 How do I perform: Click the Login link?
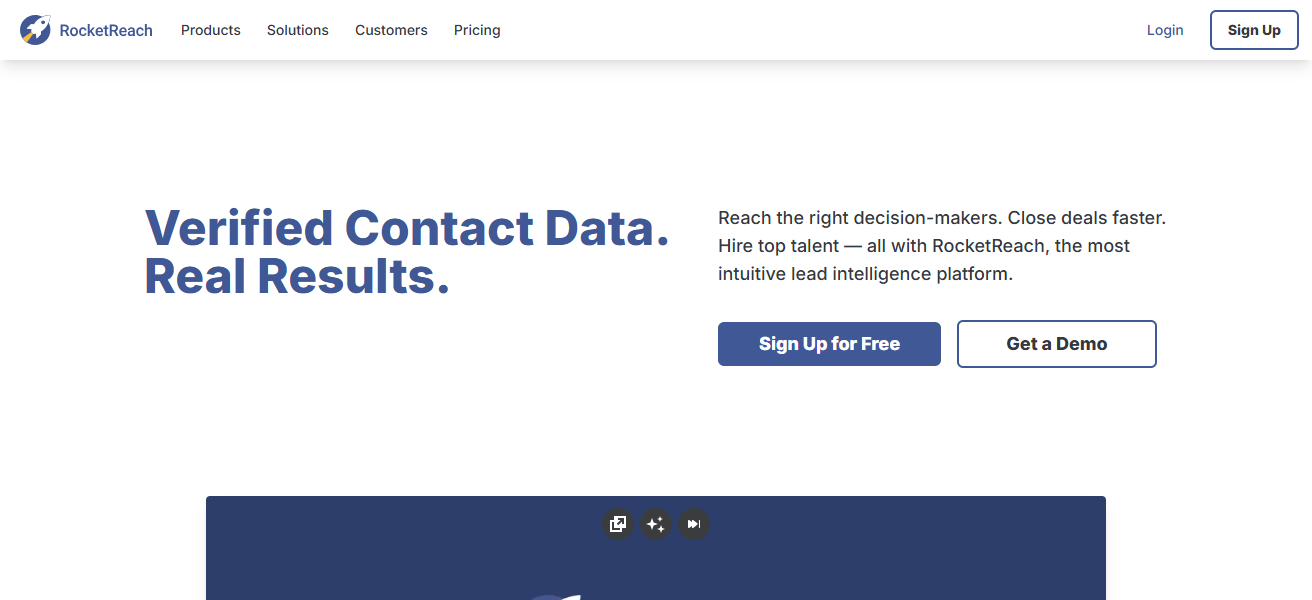tap(1164, 30)
